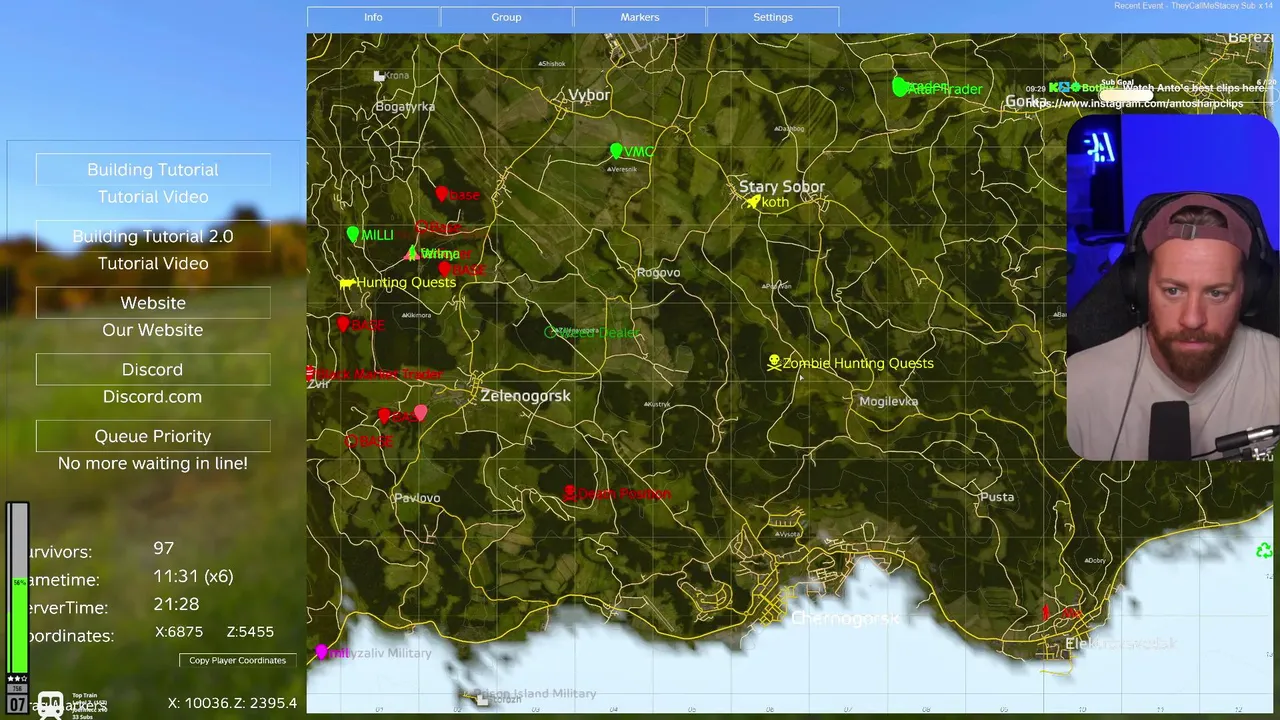Open the Markers tab

(x=639, y=17)
